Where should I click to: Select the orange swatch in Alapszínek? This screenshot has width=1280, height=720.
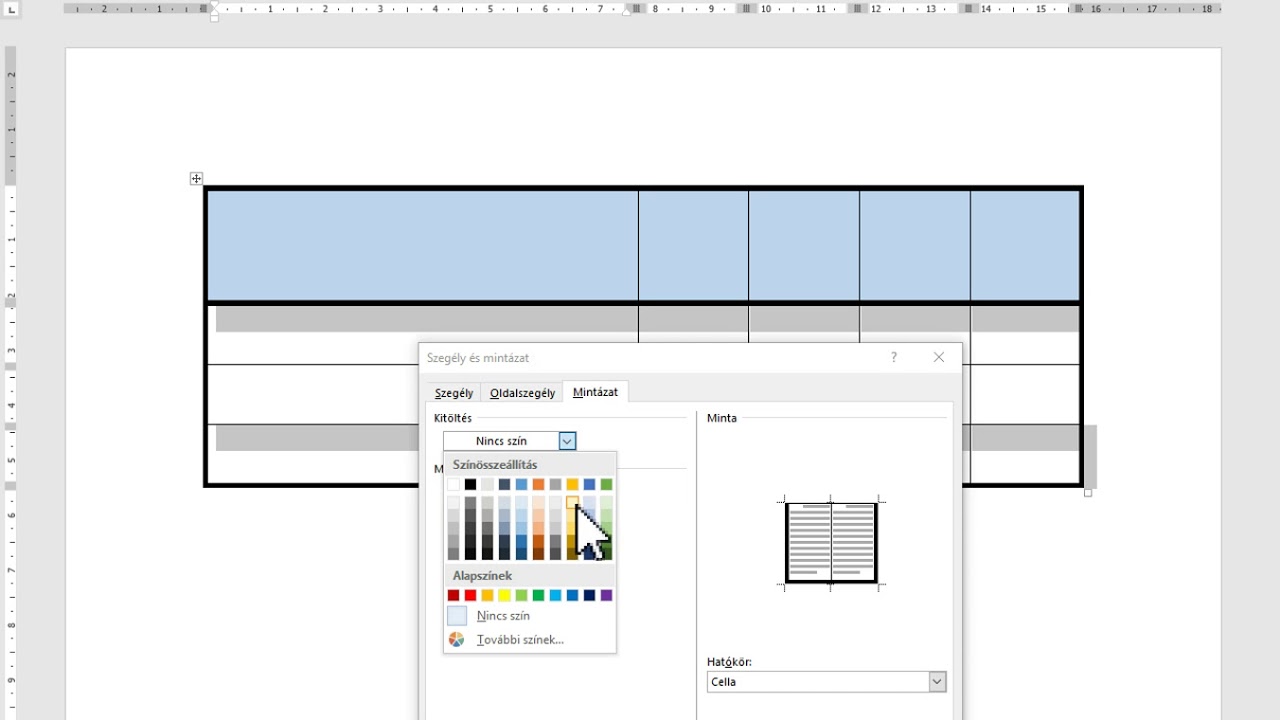point(488,595)
